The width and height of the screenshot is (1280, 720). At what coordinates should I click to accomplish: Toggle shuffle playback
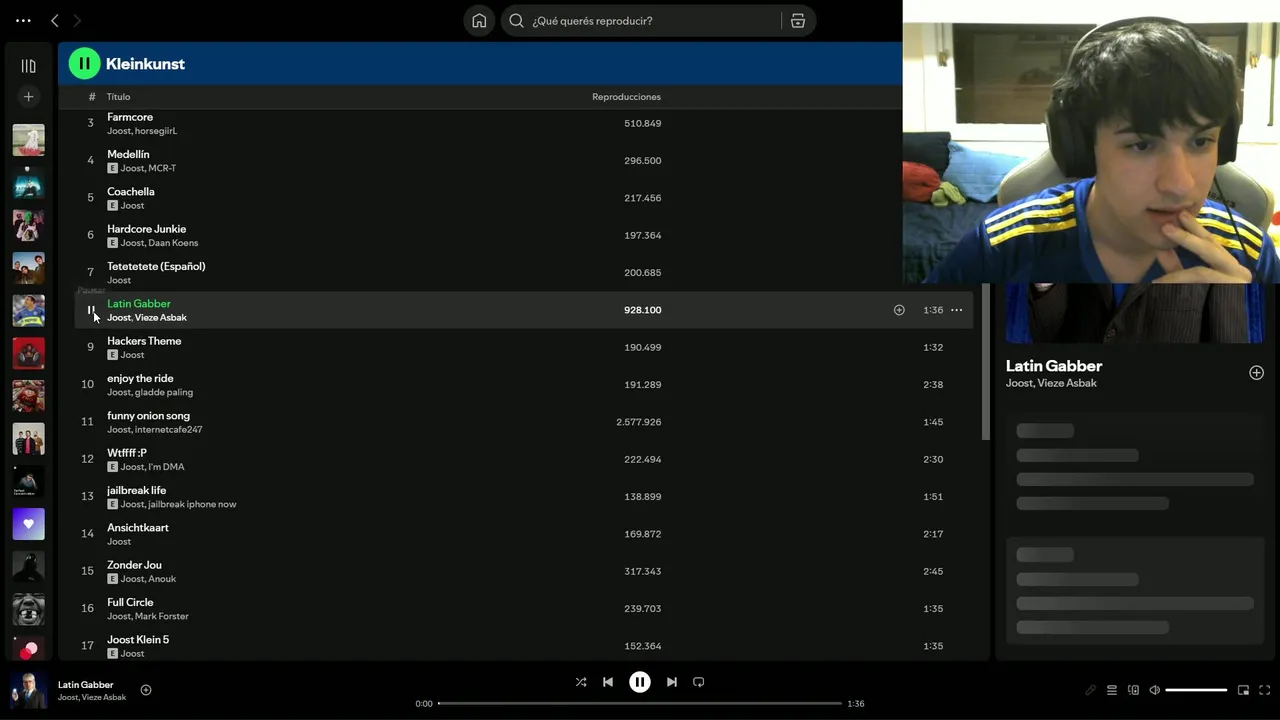click(581, 682)
